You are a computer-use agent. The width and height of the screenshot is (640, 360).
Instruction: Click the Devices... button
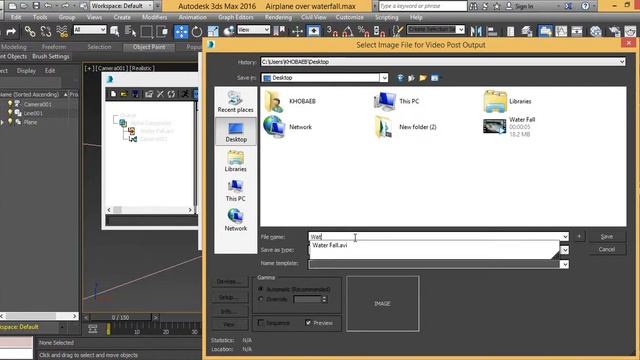(230, 282)
